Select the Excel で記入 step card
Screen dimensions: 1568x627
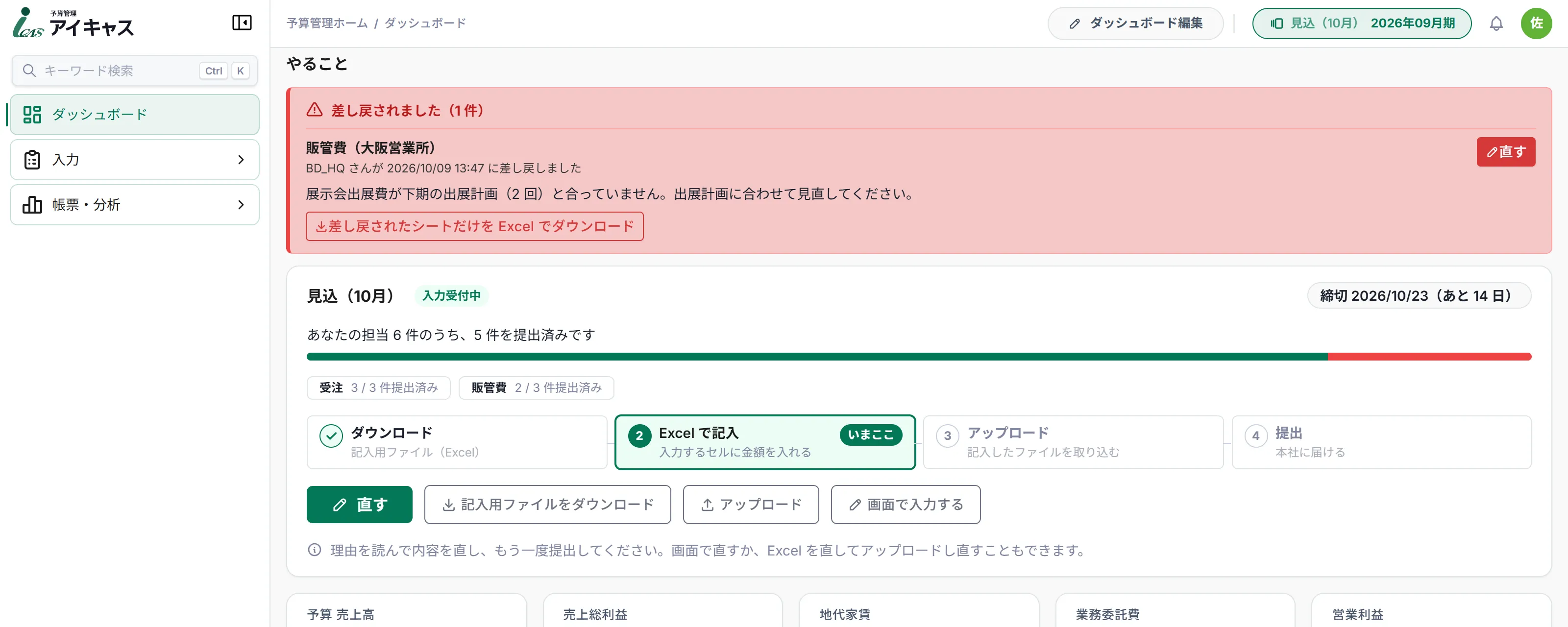(x=764, y=442)
